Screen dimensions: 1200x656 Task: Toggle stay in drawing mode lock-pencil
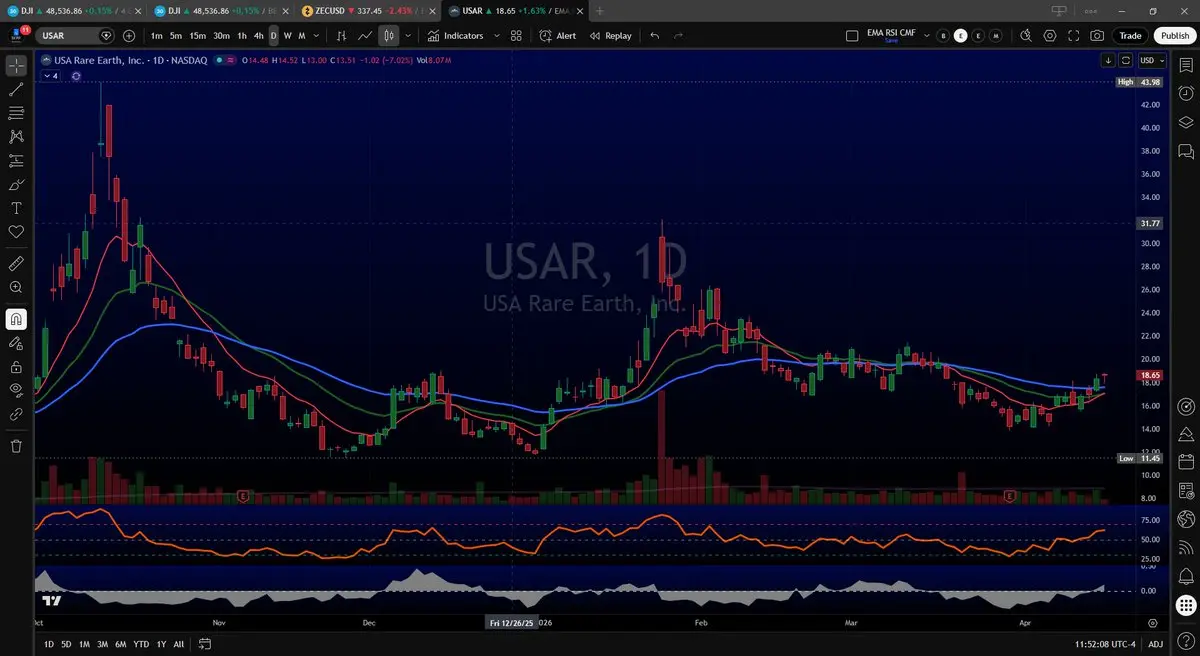(16, 343)
